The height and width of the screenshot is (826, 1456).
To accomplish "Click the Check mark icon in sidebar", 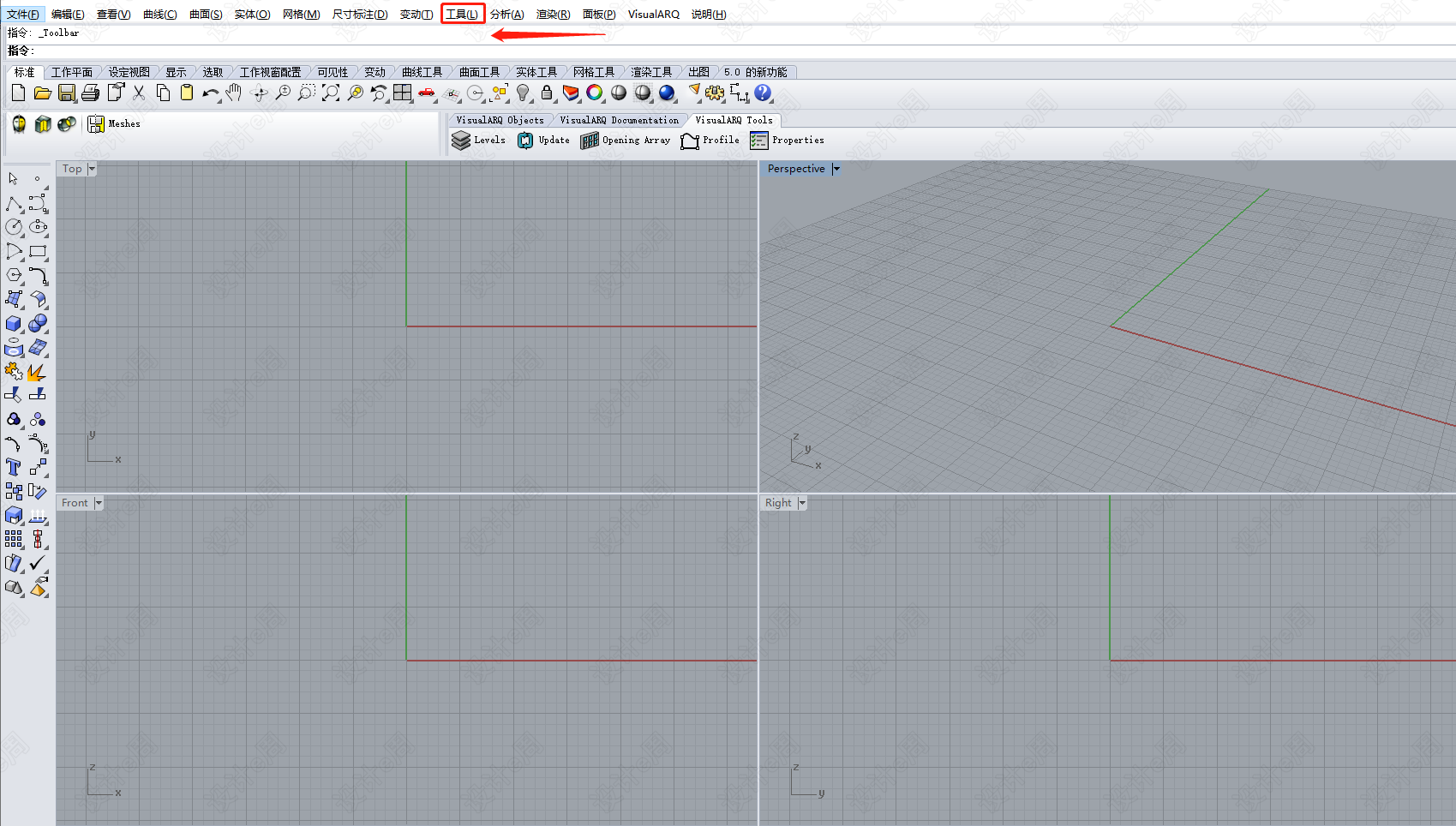I will (x=38, y=563).
